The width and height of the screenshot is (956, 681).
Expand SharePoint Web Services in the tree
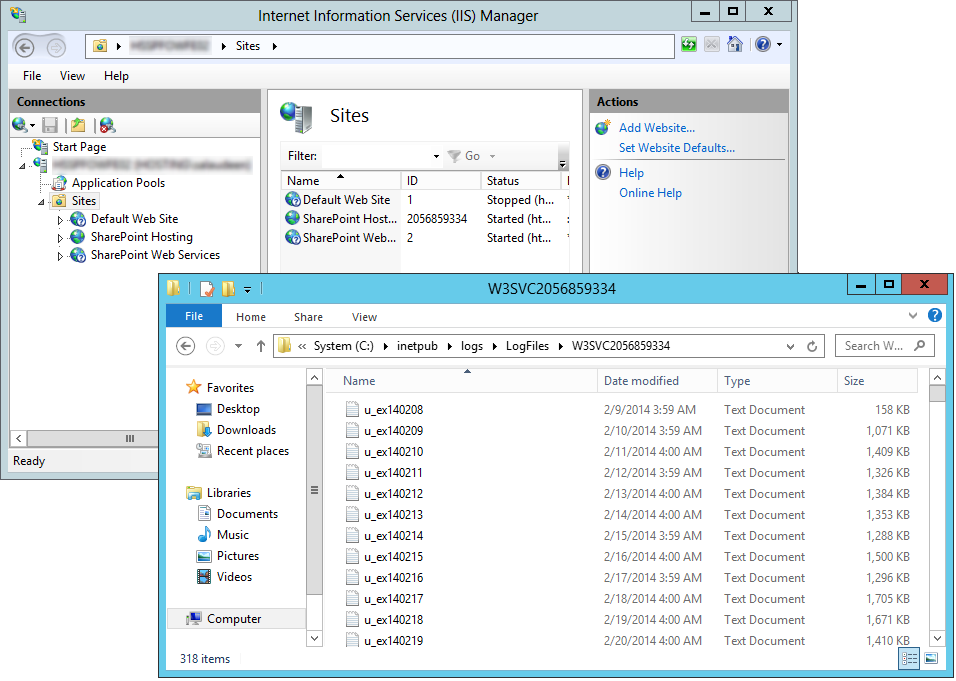pos(60,256)
